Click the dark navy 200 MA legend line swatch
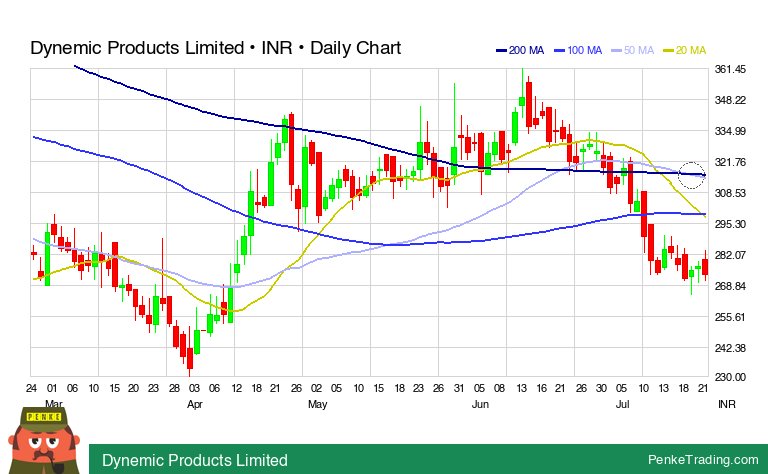This screenshot has width=768, height=474. coord(501,50)
